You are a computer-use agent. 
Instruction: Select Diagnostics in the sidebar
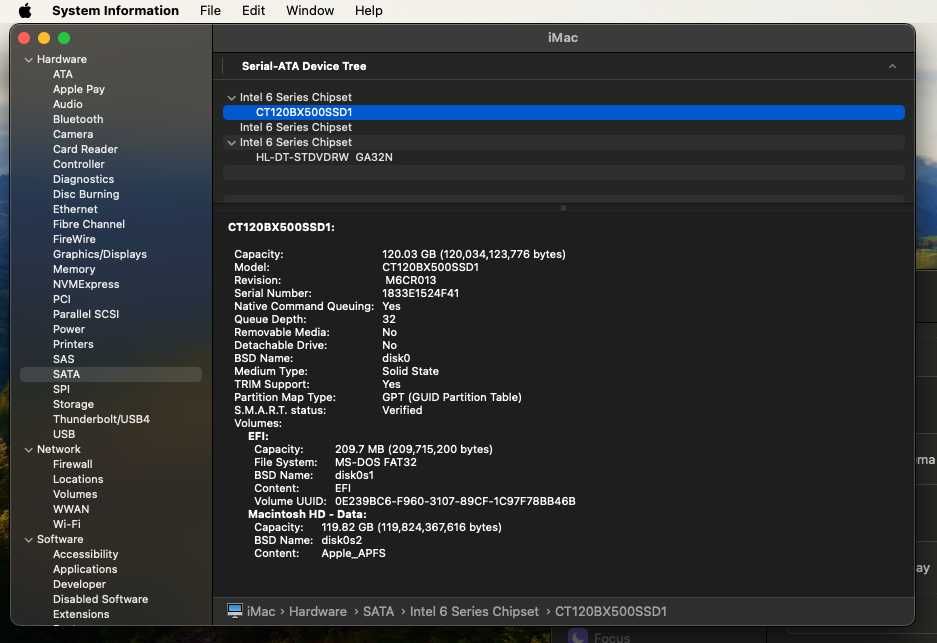(83, 179)
